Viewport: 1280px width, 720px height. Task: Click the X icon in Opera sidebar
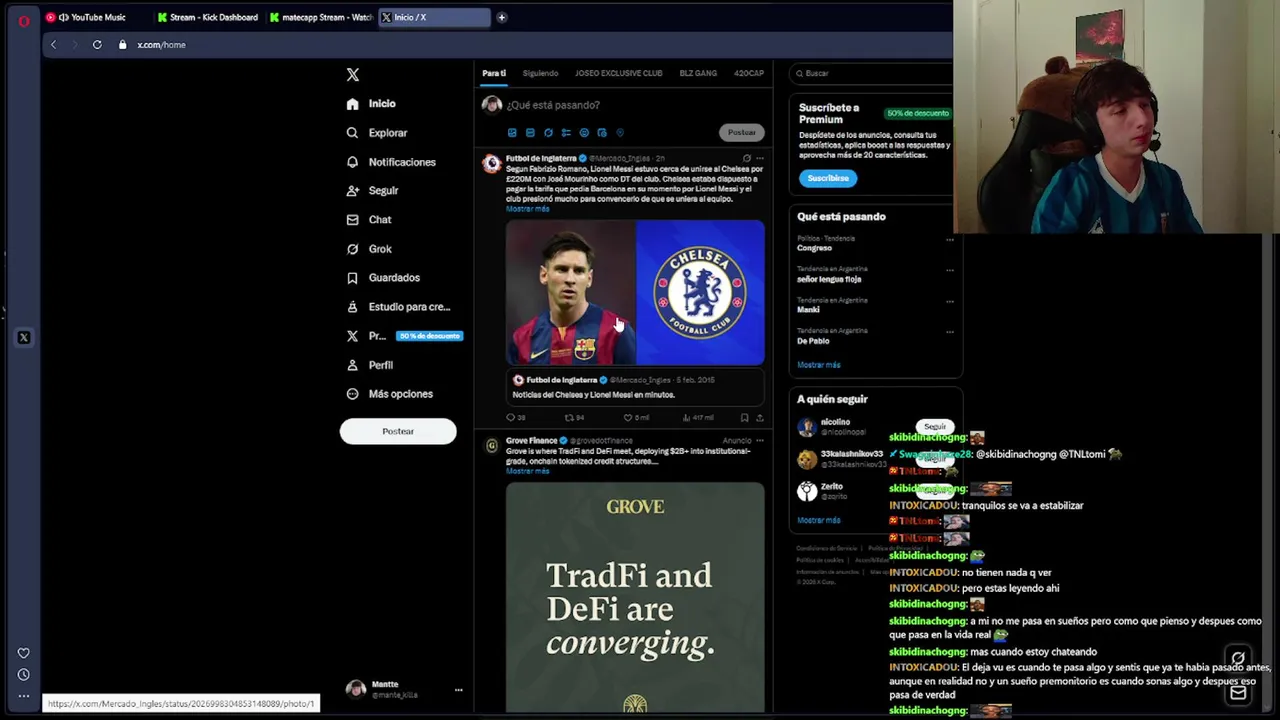[24, 338]
